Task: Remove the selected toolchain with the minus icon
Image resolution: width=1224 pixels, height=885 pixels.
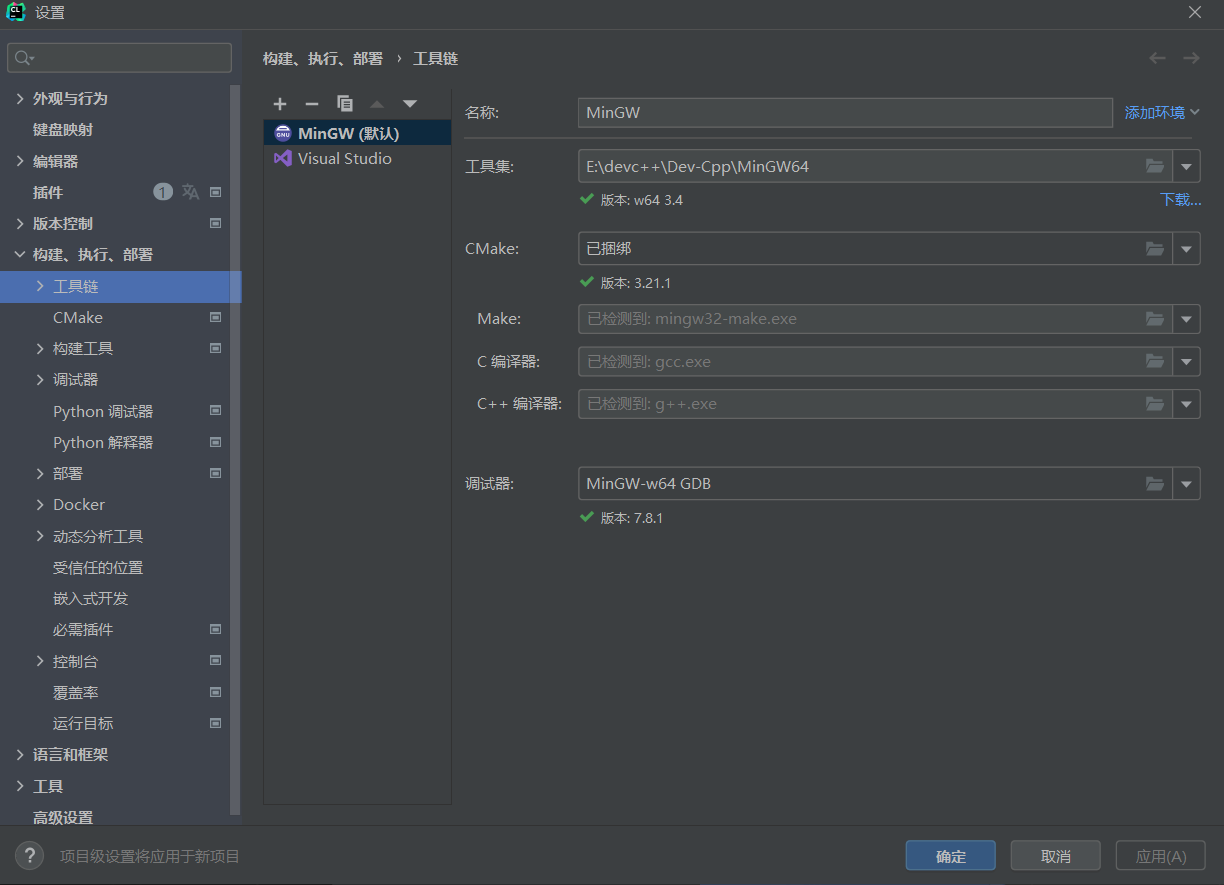Action: coord(312,104)
